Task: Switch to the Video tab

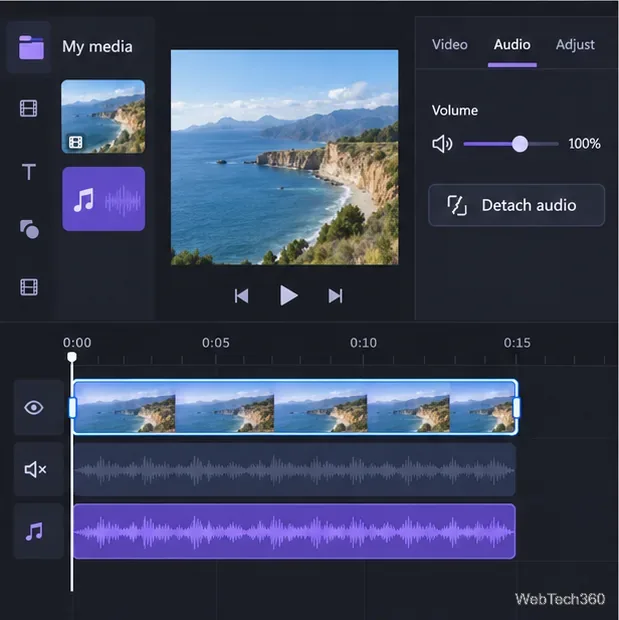Action: (x=450, y=45)
